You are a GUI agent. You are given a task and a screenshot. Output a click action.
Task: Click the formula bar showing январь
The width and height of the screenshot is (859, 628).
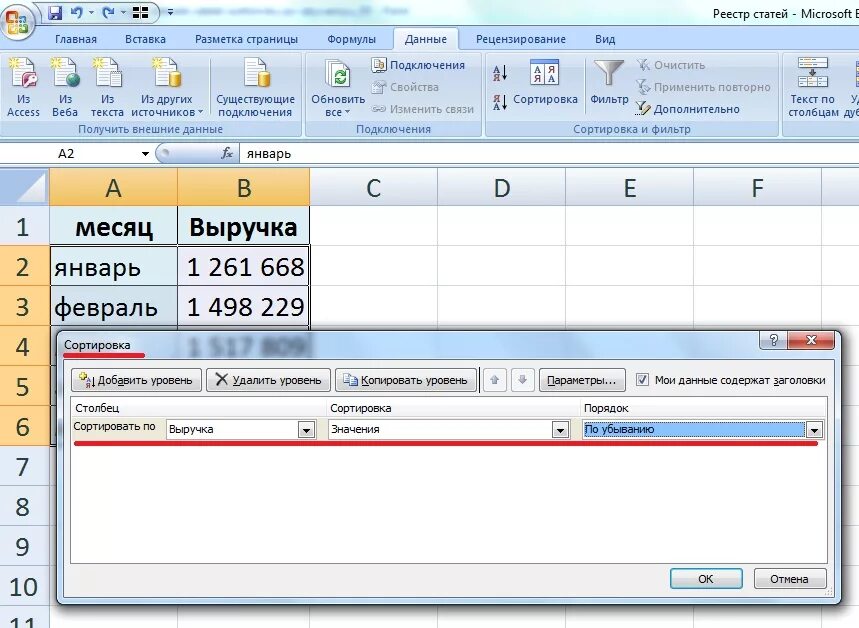(x=548, y=154)
